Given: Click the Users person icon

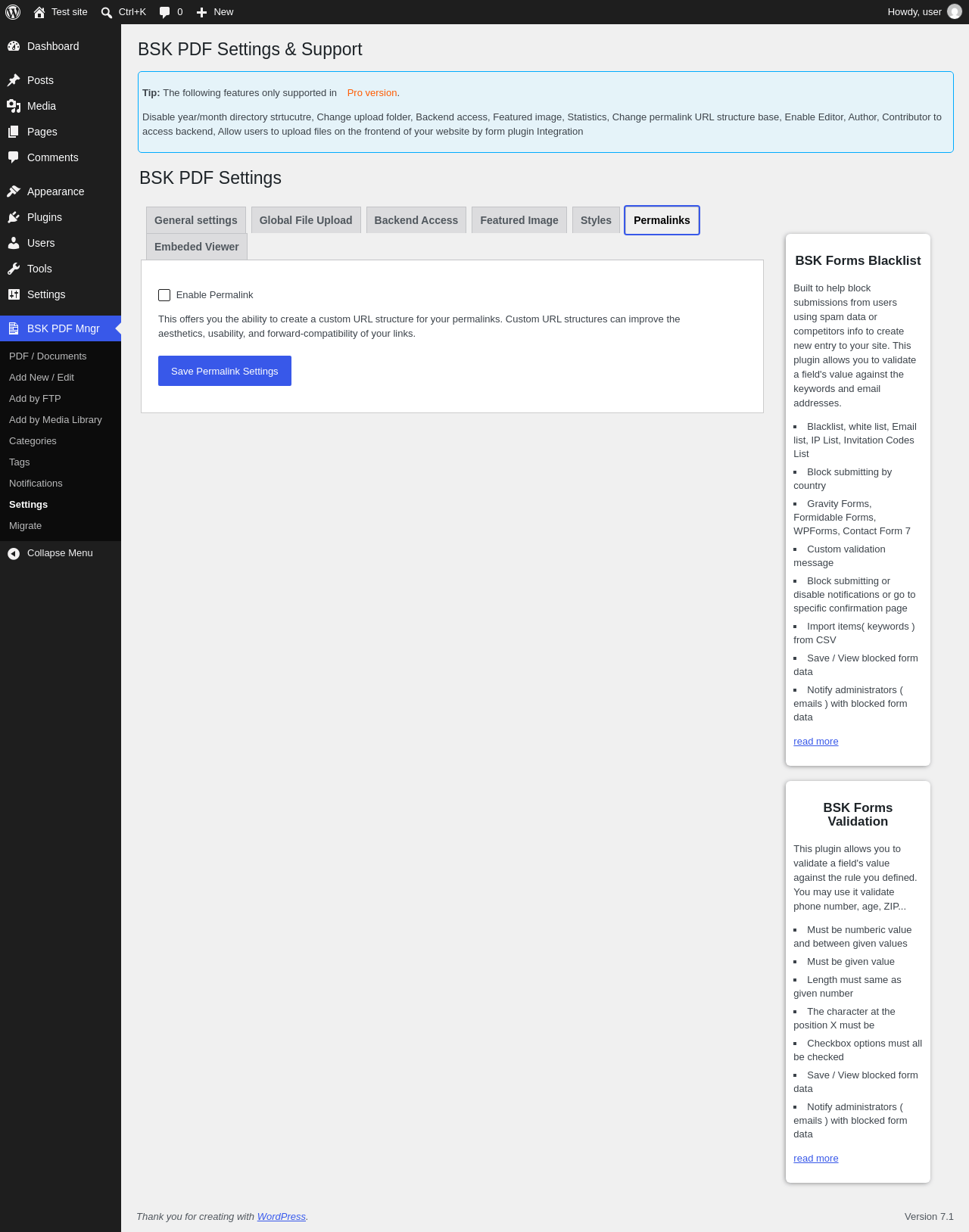Looking at the screenshot, I should [14, 243].
